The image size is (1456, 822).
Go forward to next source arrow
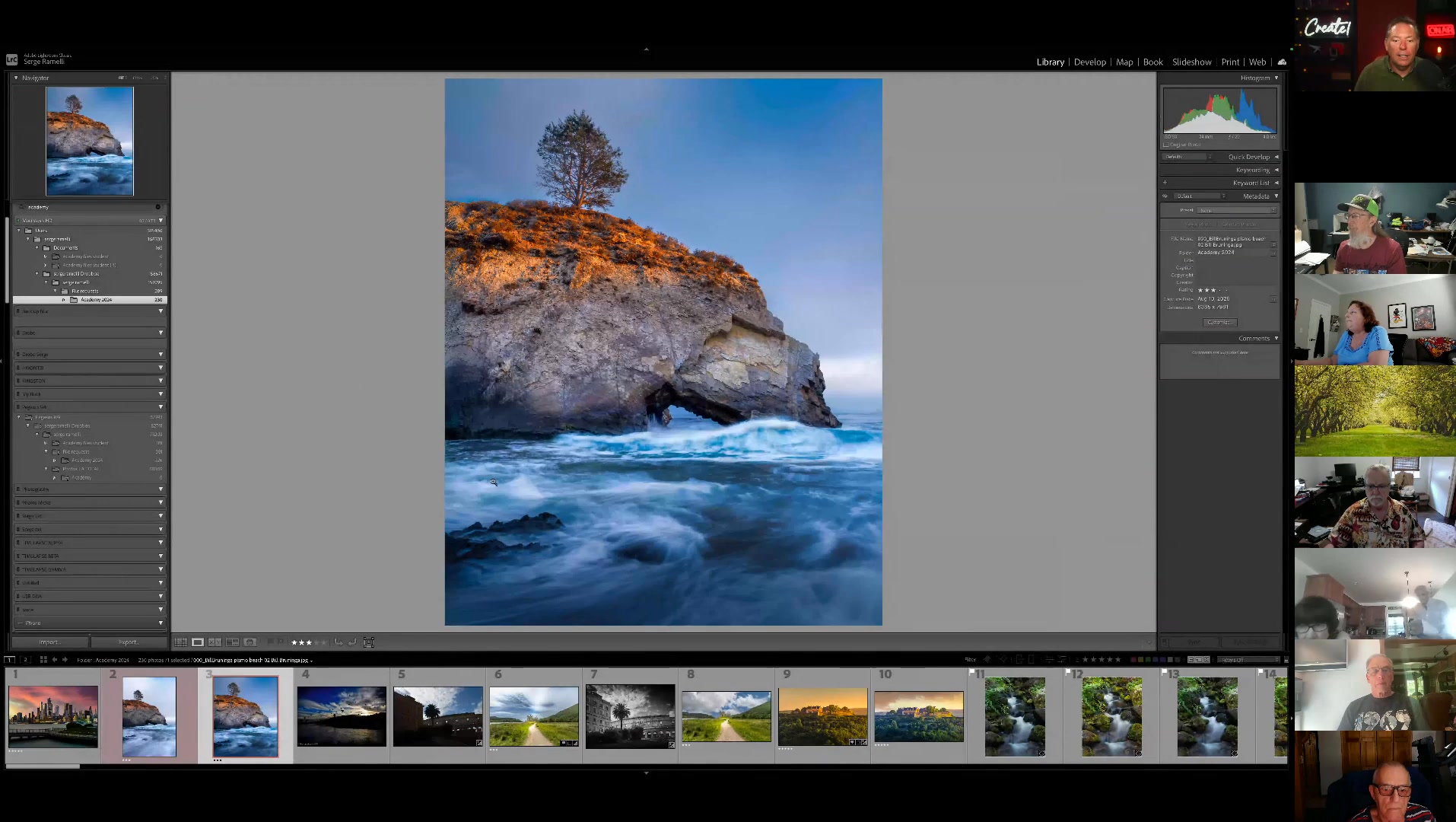coord(65,660)
